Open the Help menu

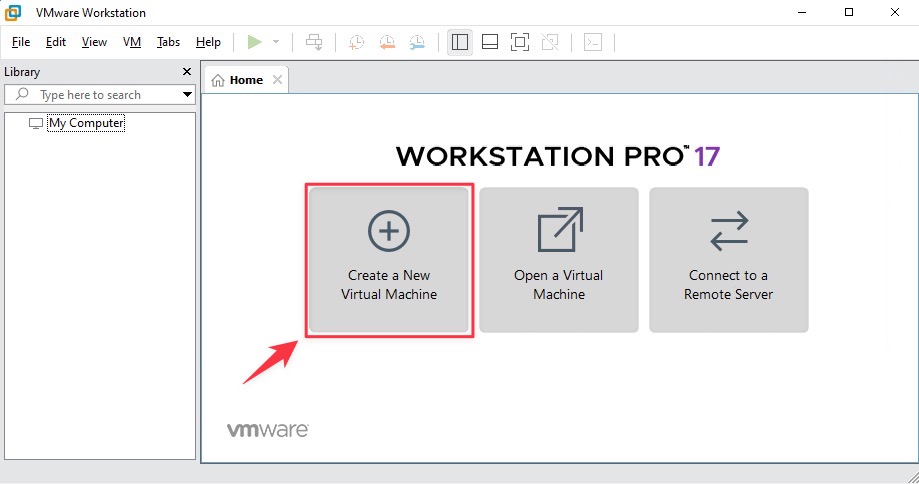(x=208, y=42)
